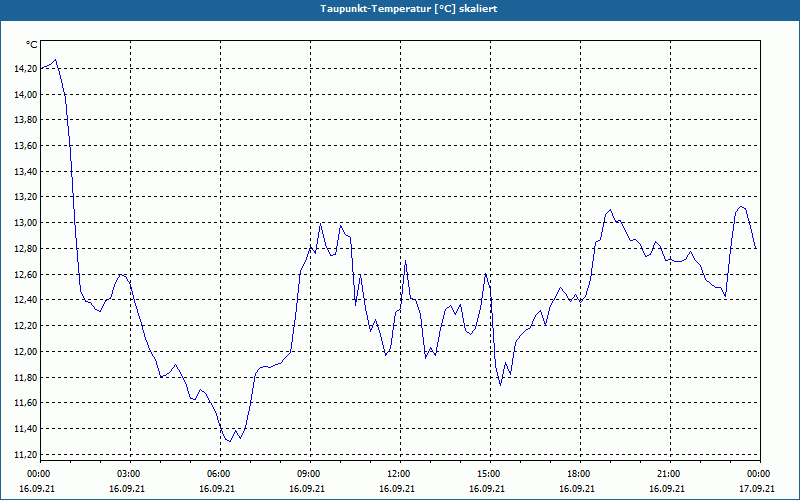Image resolution: width=800 pixels, height=500 pixels.
Task: Click the 13,80 y-axis label
Action: coord(26,120)
